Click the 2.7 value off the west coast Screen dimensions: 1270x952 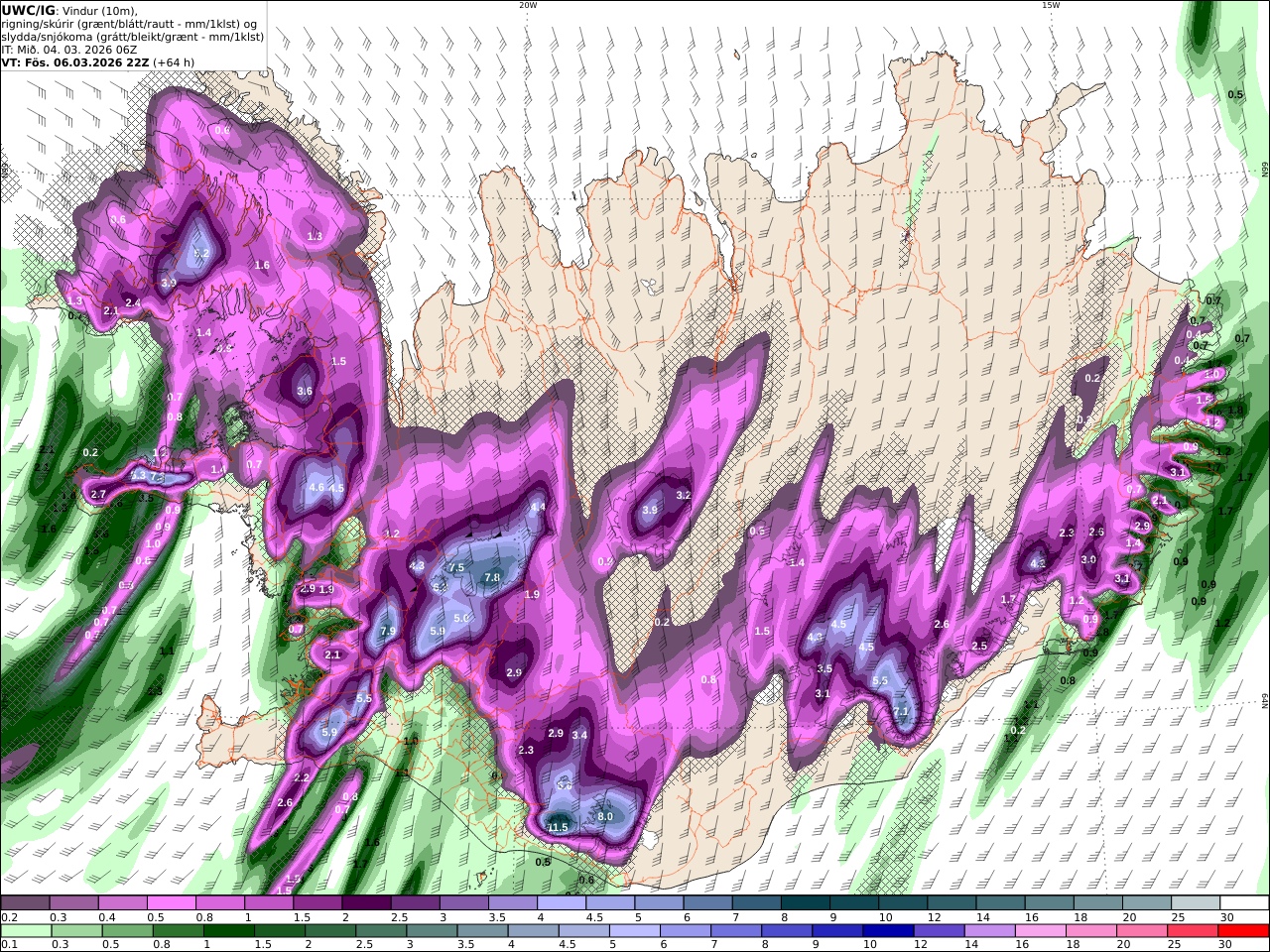pos(98,494)
